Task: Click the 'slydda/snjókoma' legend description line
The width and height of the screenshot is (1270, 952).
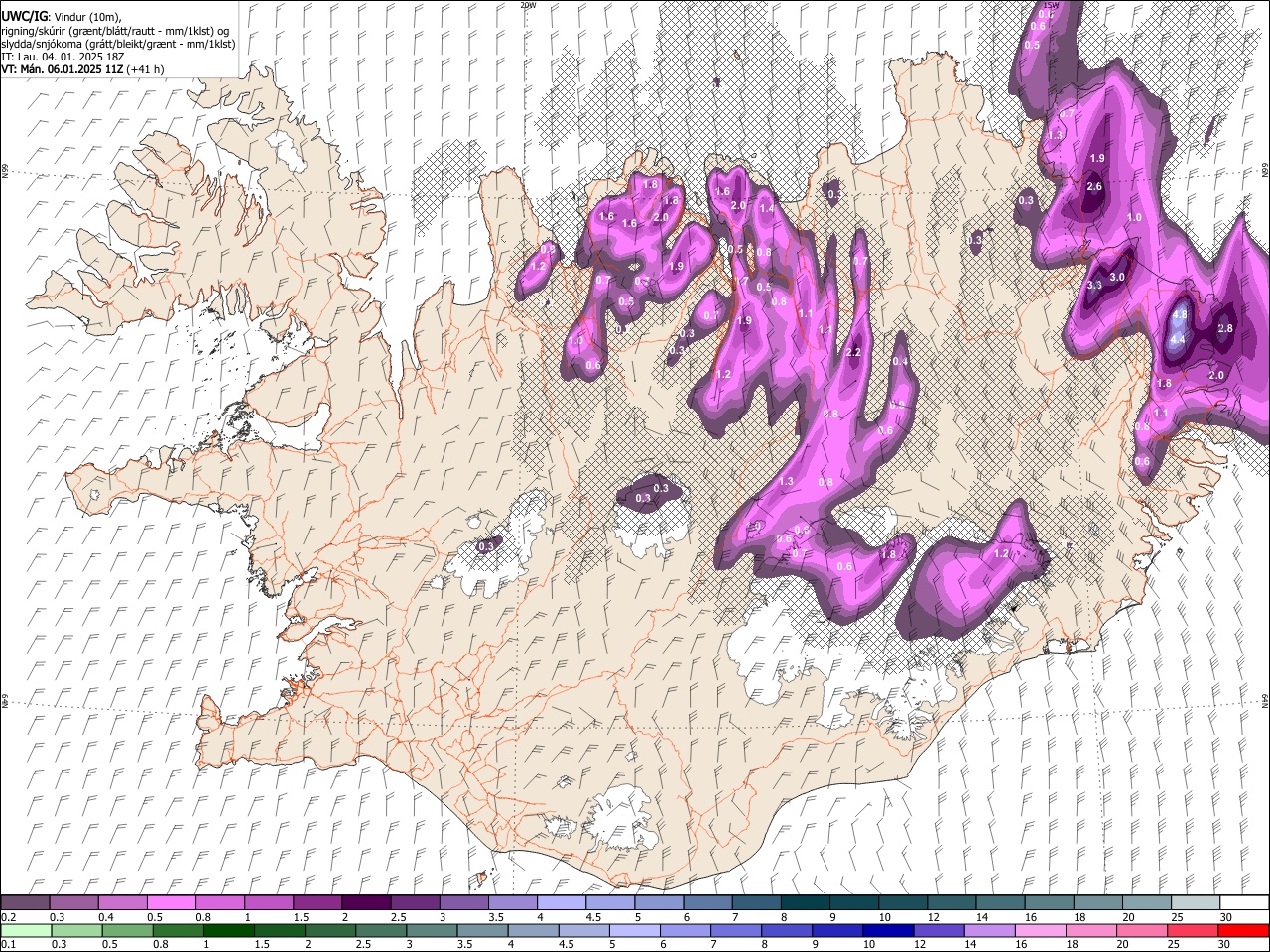Action: pyautogui.click(x=118, y=44)
